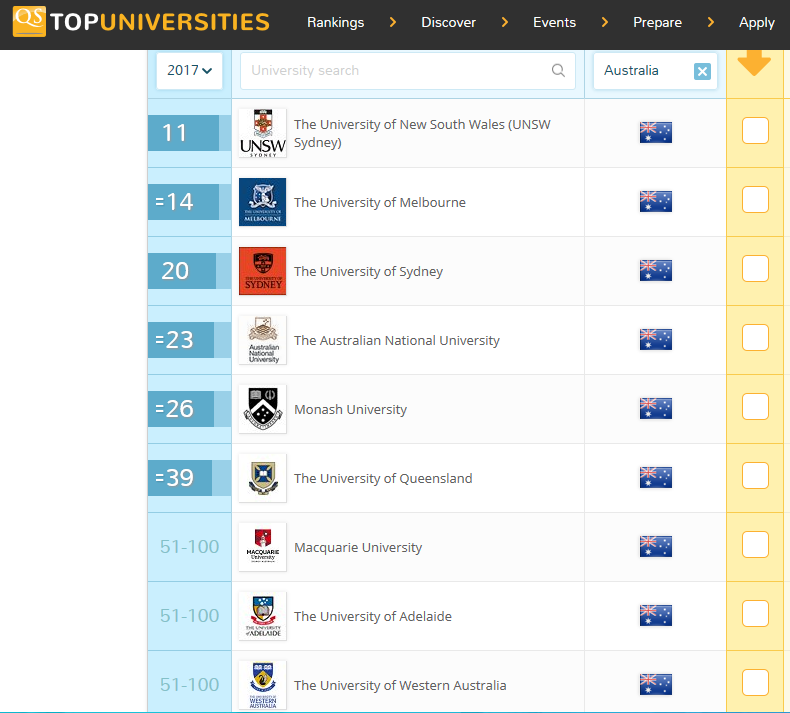Clear the Australia filter with X
The height and width of the screenshot is (713, 790).
702,71
